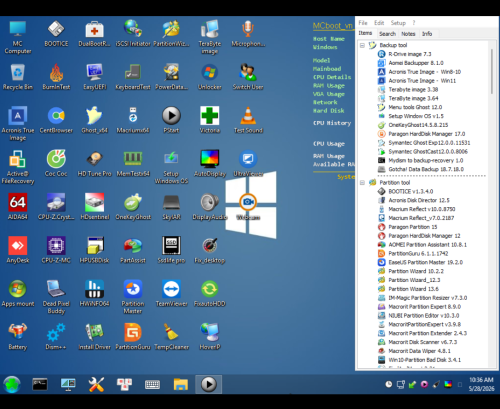Select R-Drive Image 7.3 in list
The width and height of the screenshot is (500, 409).
(410, 54)
